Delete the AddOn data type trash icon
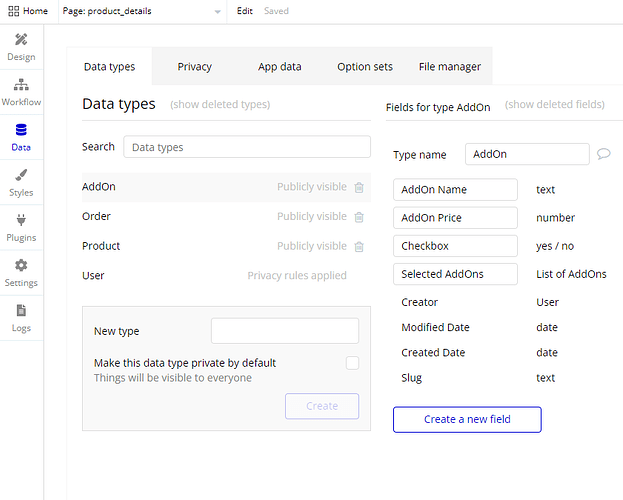This screenshot has width=623, height=500. [359, 187]
